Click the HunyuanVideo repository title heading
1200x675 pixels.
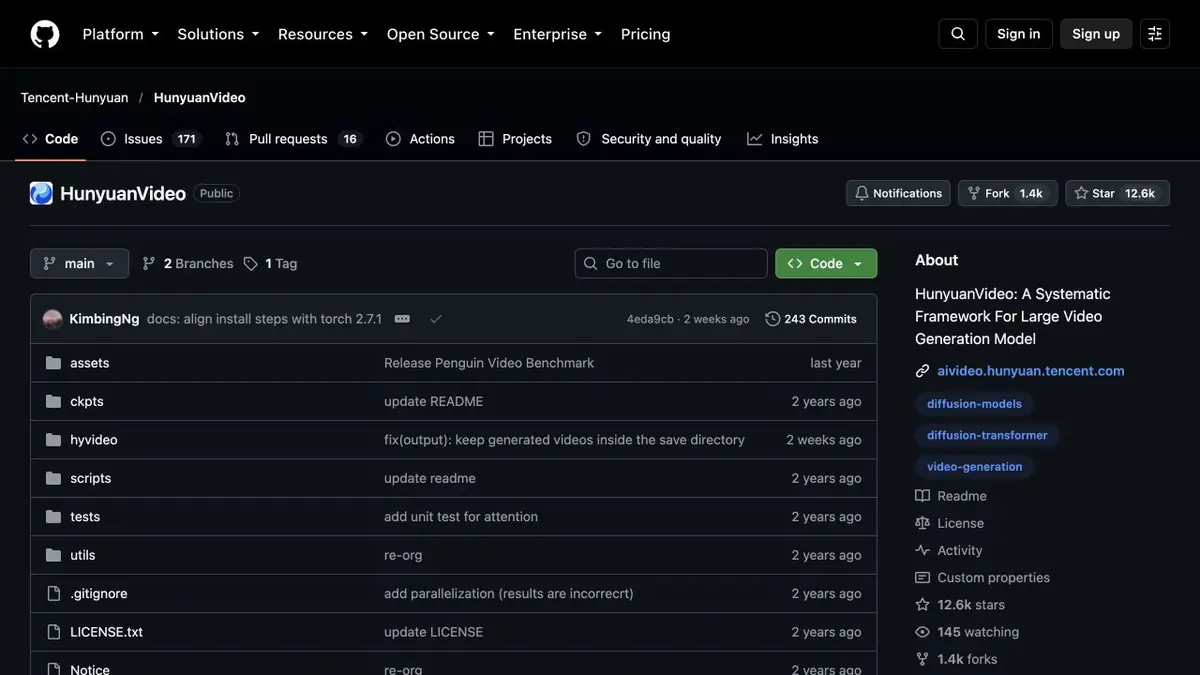(123, 193)
